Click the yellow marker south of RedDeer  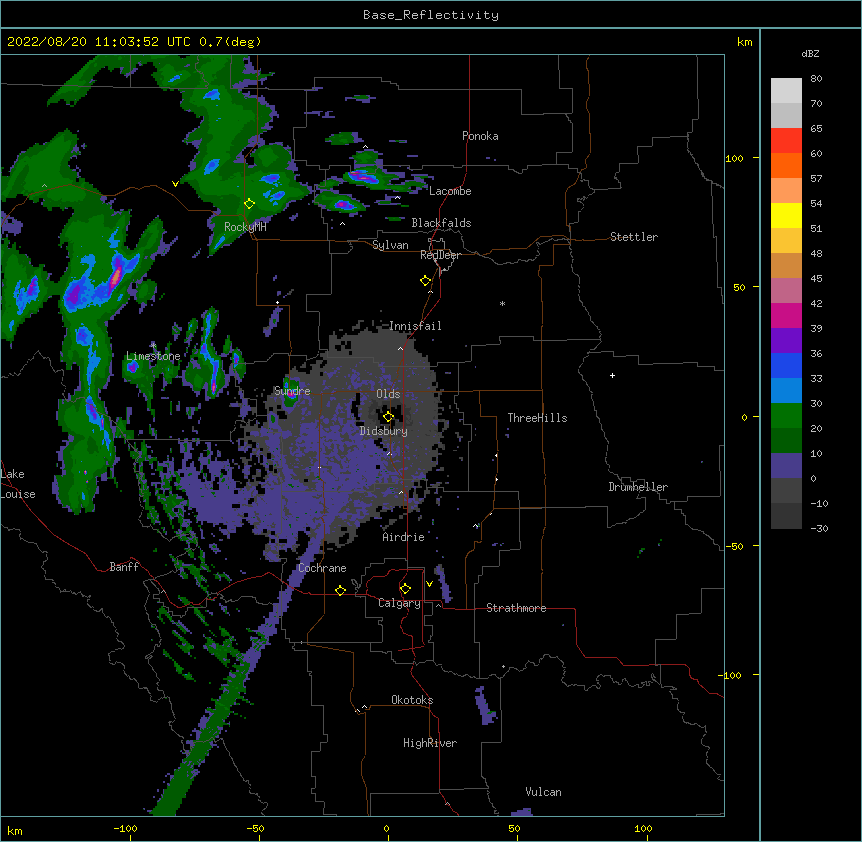pos(425,281)
